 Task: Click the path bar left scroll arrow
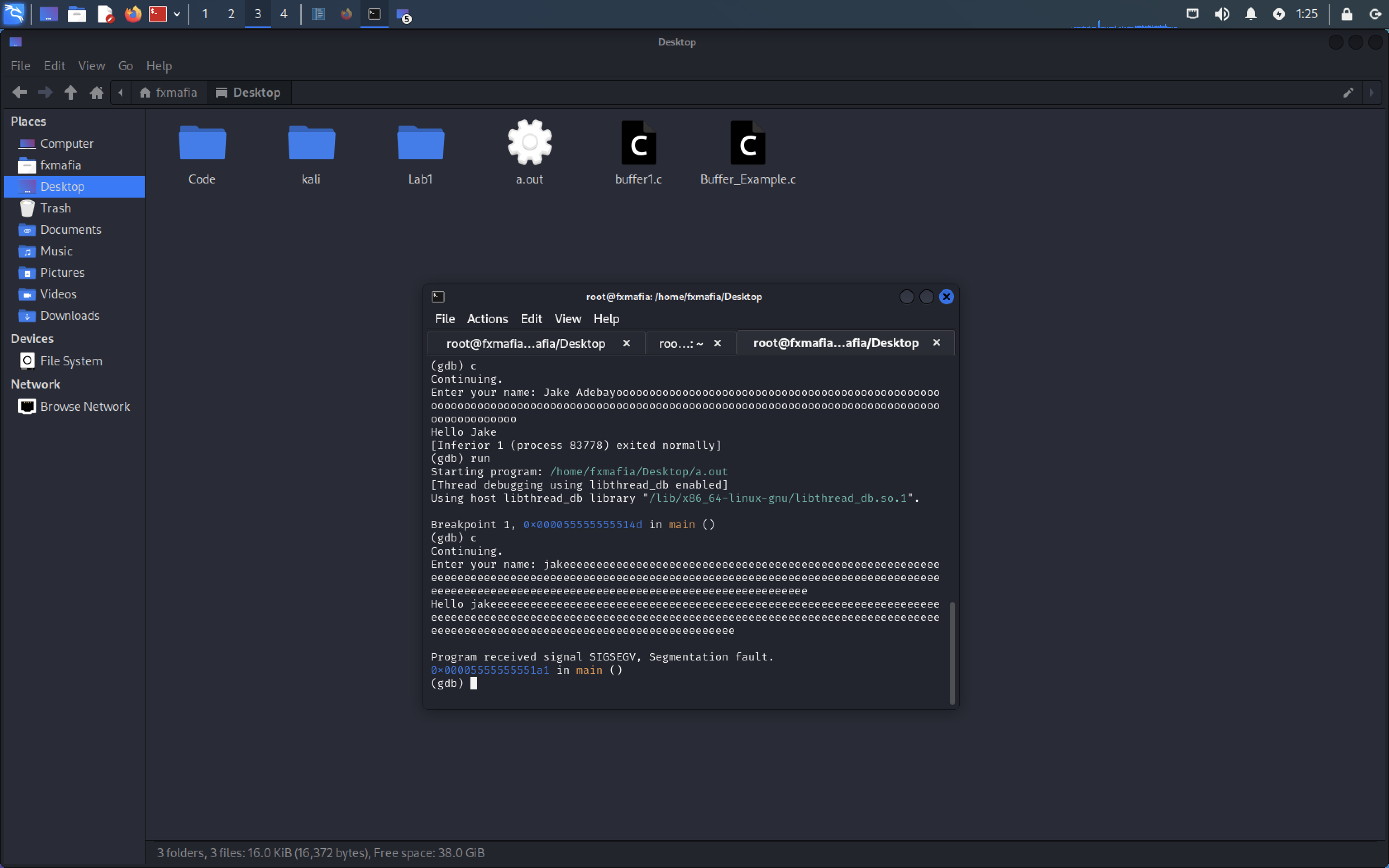pyautogui.click(x=121, y=93)
